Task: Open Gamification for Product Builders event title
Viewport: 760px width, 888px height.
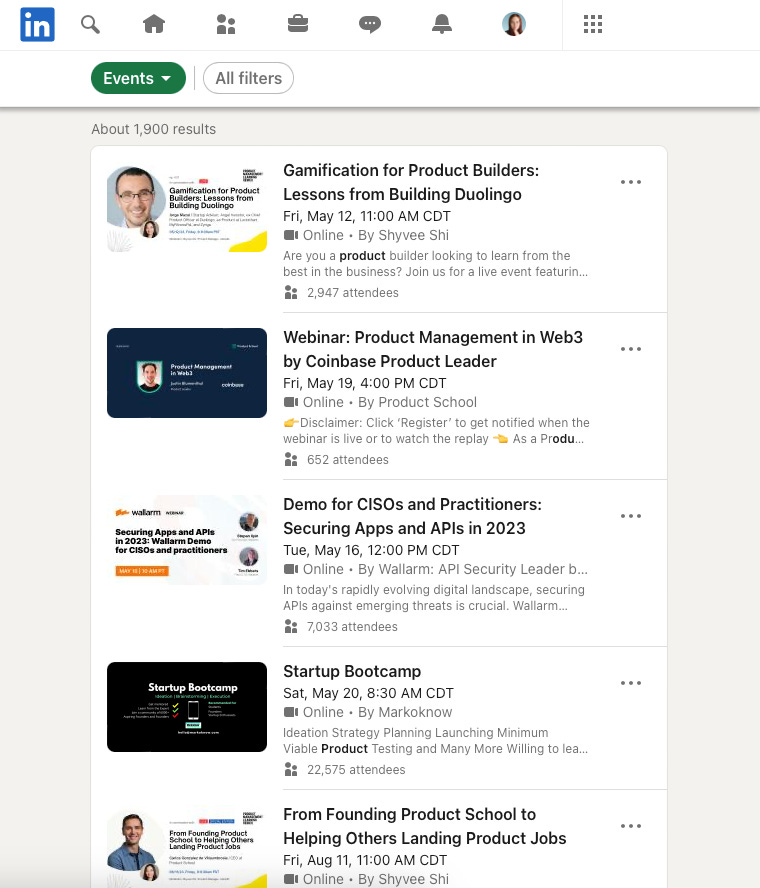Action: [x=411, y=182]
